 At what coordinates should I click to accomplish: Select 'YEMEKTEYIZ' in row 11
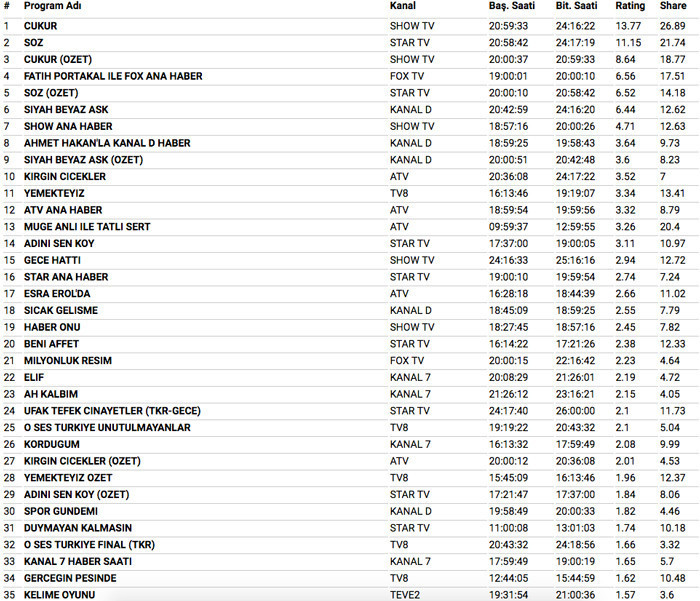54,193
